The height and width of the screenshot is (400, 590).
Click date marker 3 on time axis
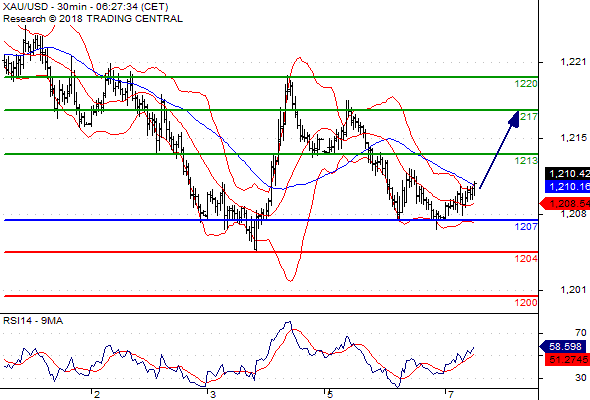point(213,394)
